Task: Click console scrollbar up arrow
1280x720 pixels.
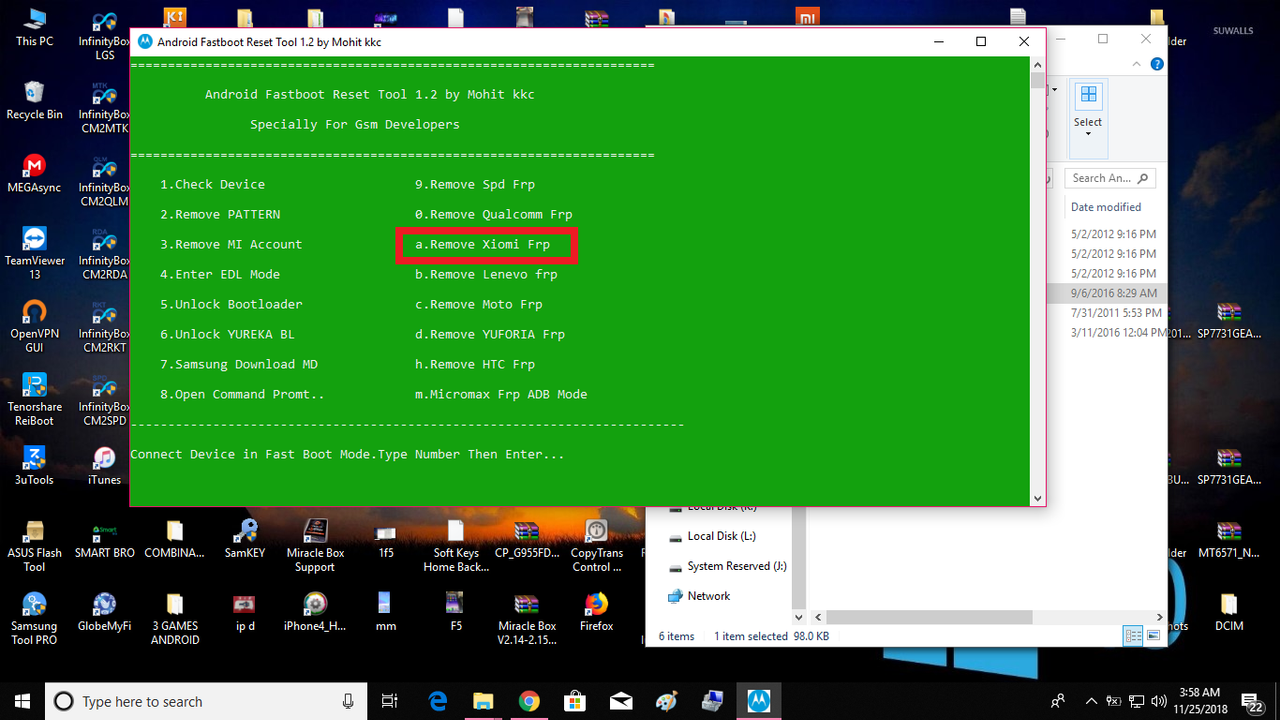Action: [x=1037, y=65]
